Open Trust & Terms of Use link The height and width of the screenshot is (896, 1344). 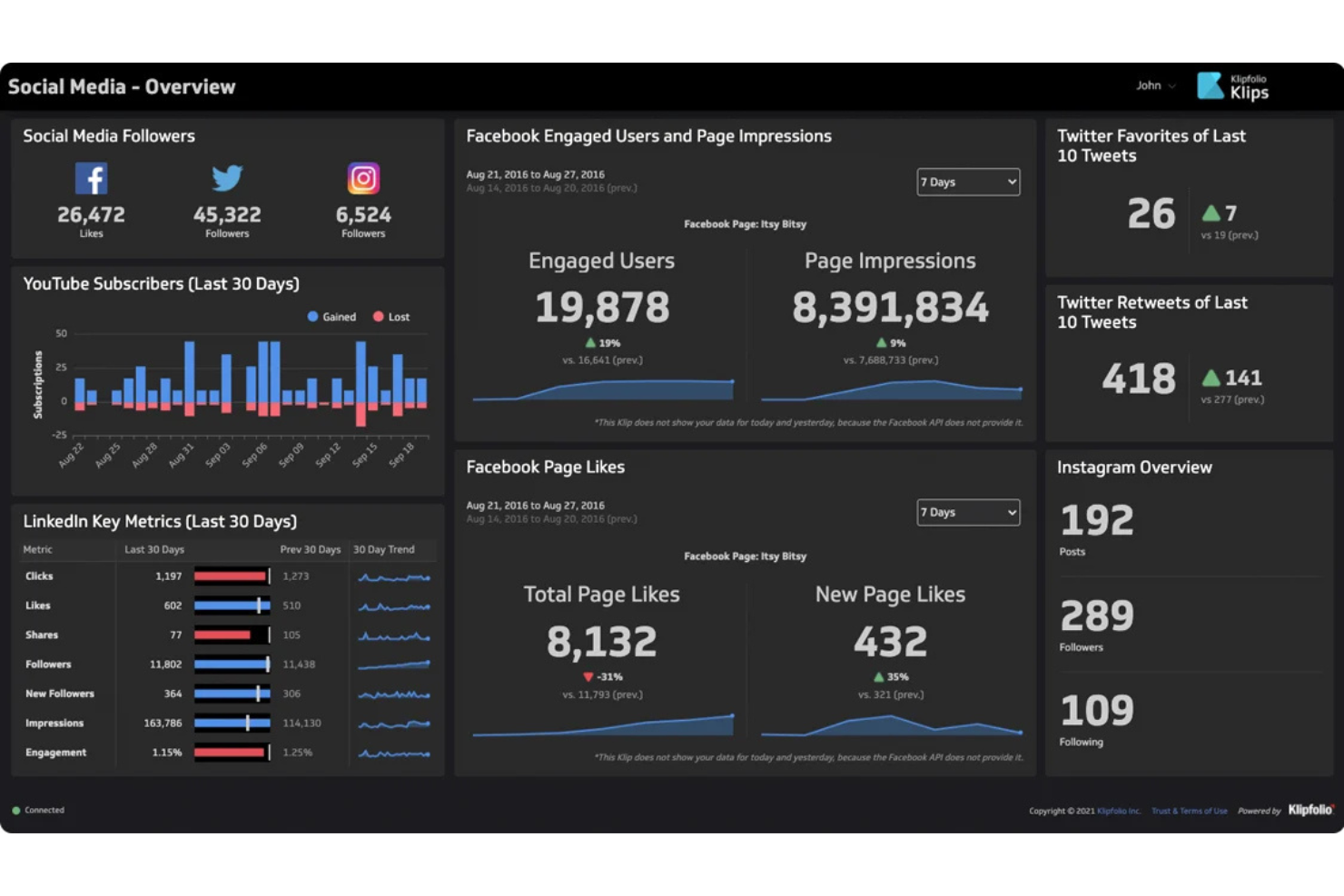tap(1190, 811)
